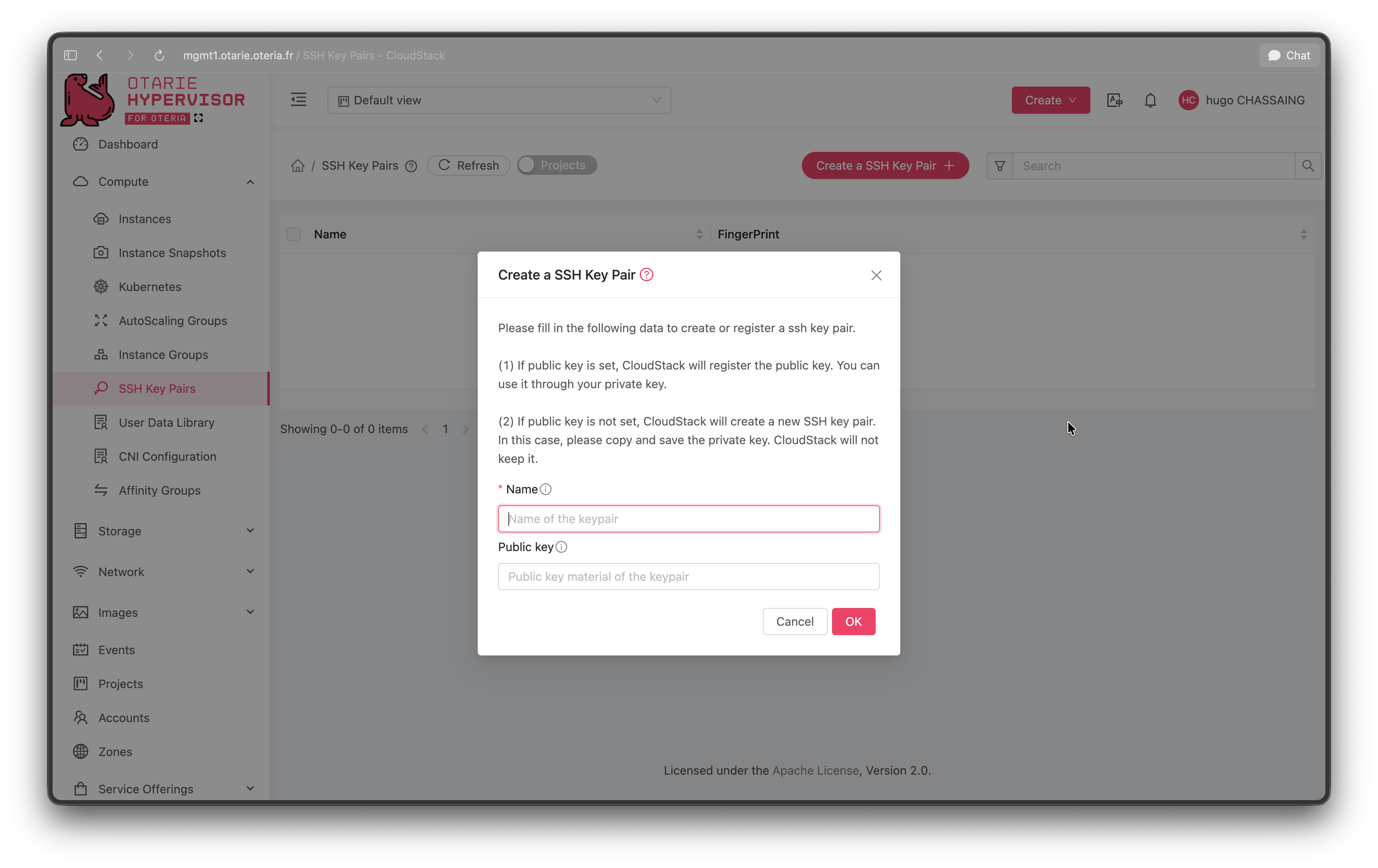Confirm with the OK button
This screenshot has height=868, width=1378.
click(853, 622)
